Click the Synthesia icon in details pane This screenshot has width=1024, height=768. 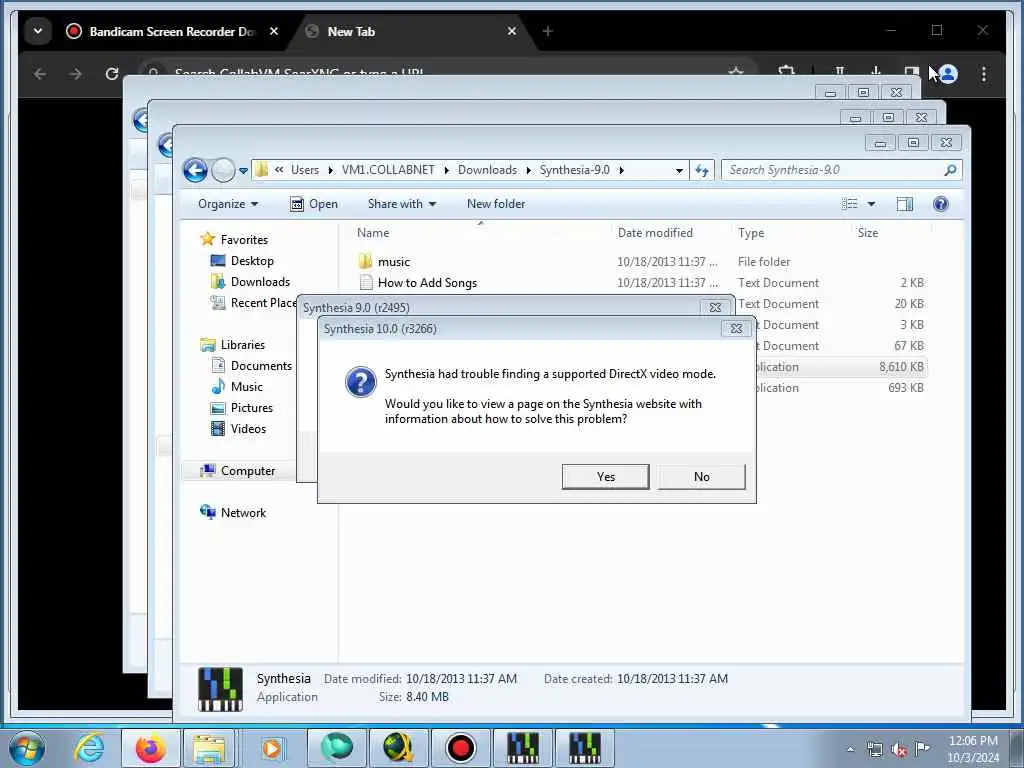[220, 688]
